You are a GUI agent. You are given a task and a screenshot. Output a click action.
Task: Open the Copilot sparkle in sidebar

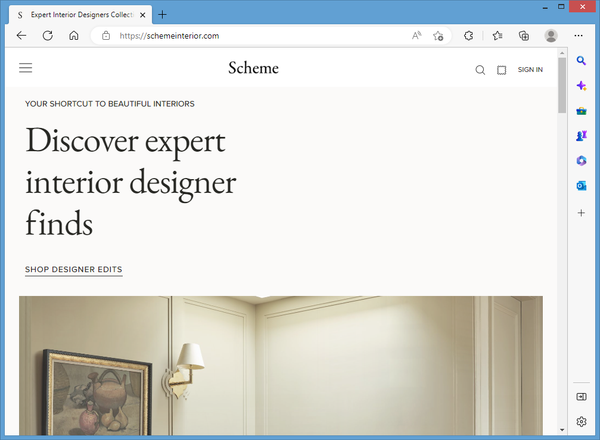(581, 86)
